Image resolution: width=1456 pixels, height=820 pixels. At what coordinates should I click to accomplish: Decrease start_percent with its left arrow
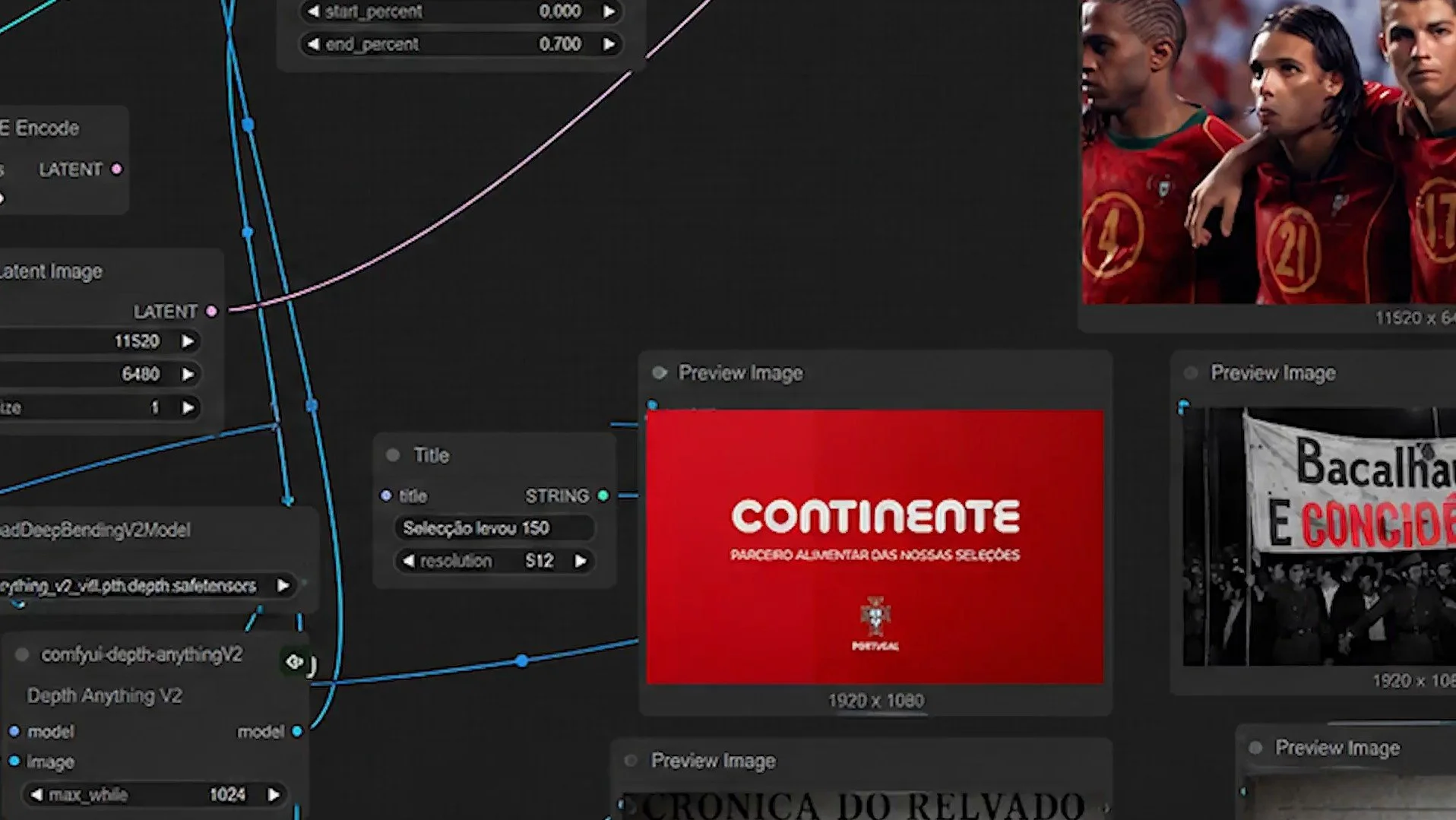[312, 11]
